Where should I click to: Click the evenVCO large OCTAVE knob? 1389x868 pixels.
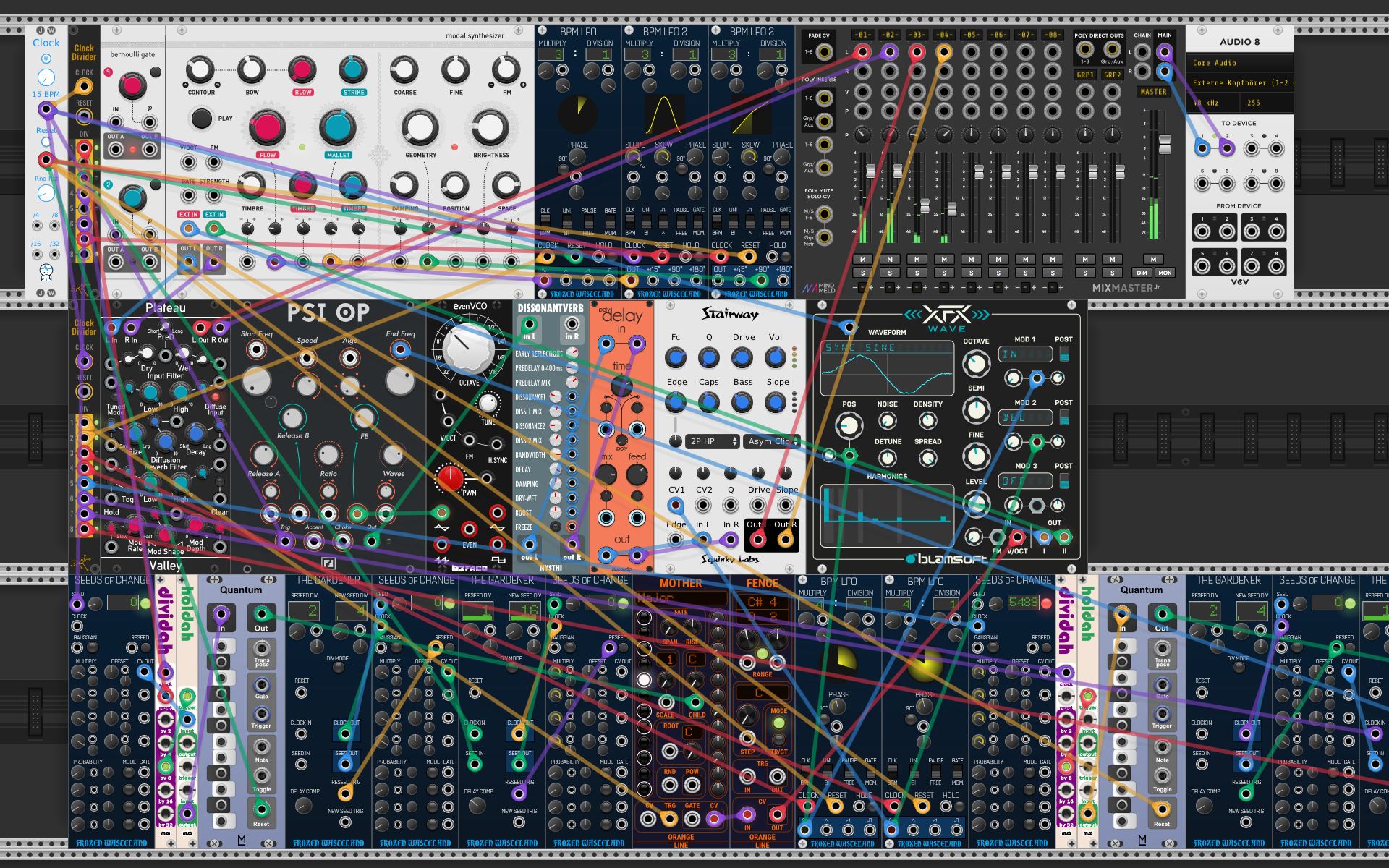[468, 348]
